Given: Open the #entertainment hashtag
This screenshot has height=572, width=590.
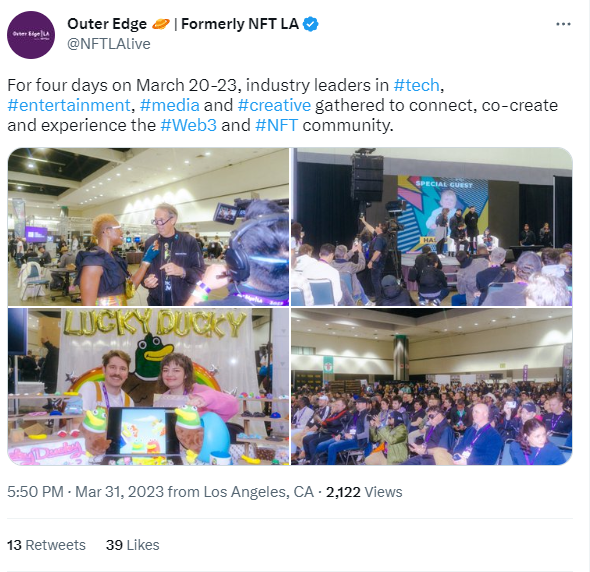Looking at the screenshot, I should pyautogui.click(x=69, y=105).
